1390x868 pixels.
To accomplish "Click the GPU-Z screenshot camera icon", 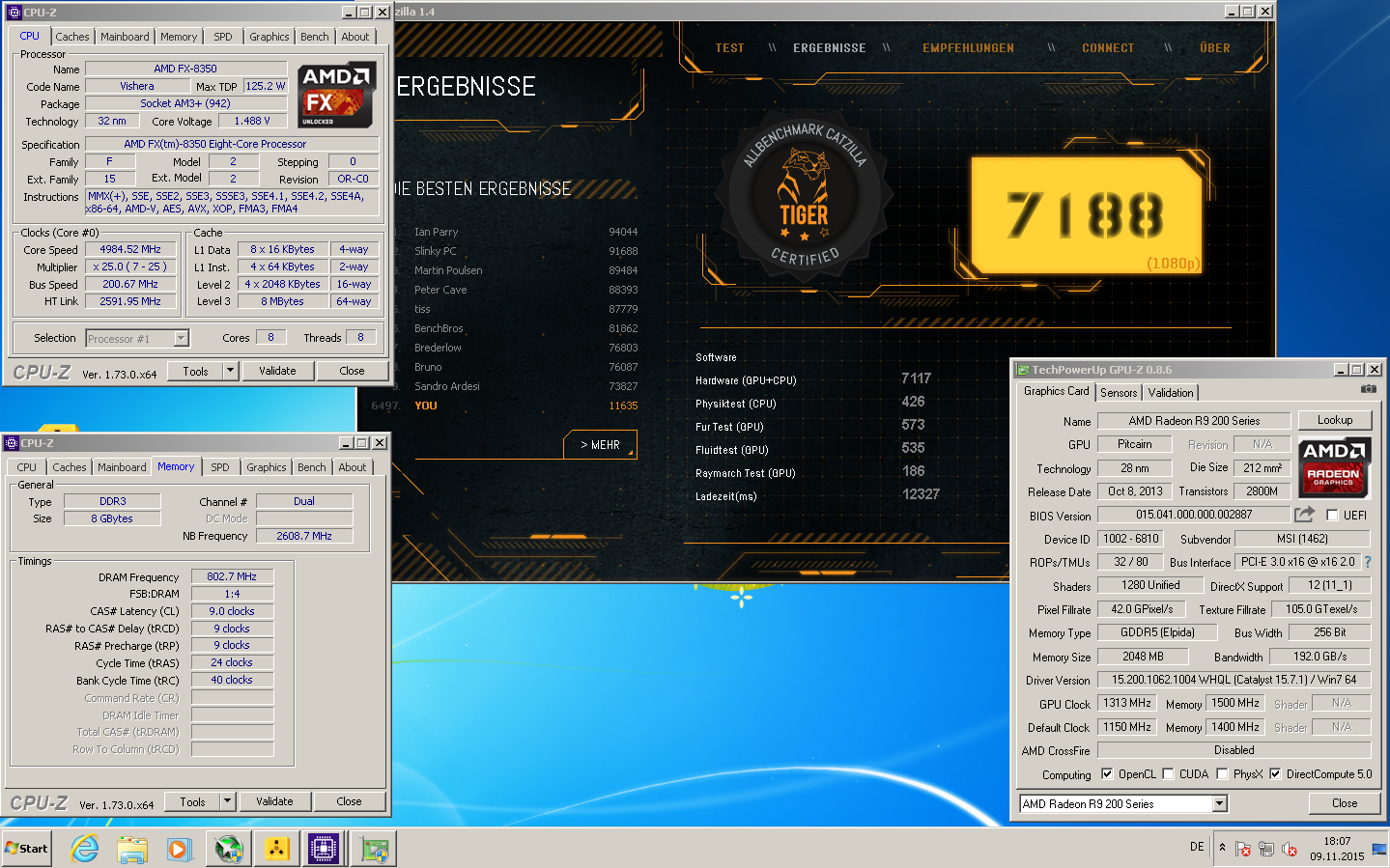I will [x=1368, y=389].
